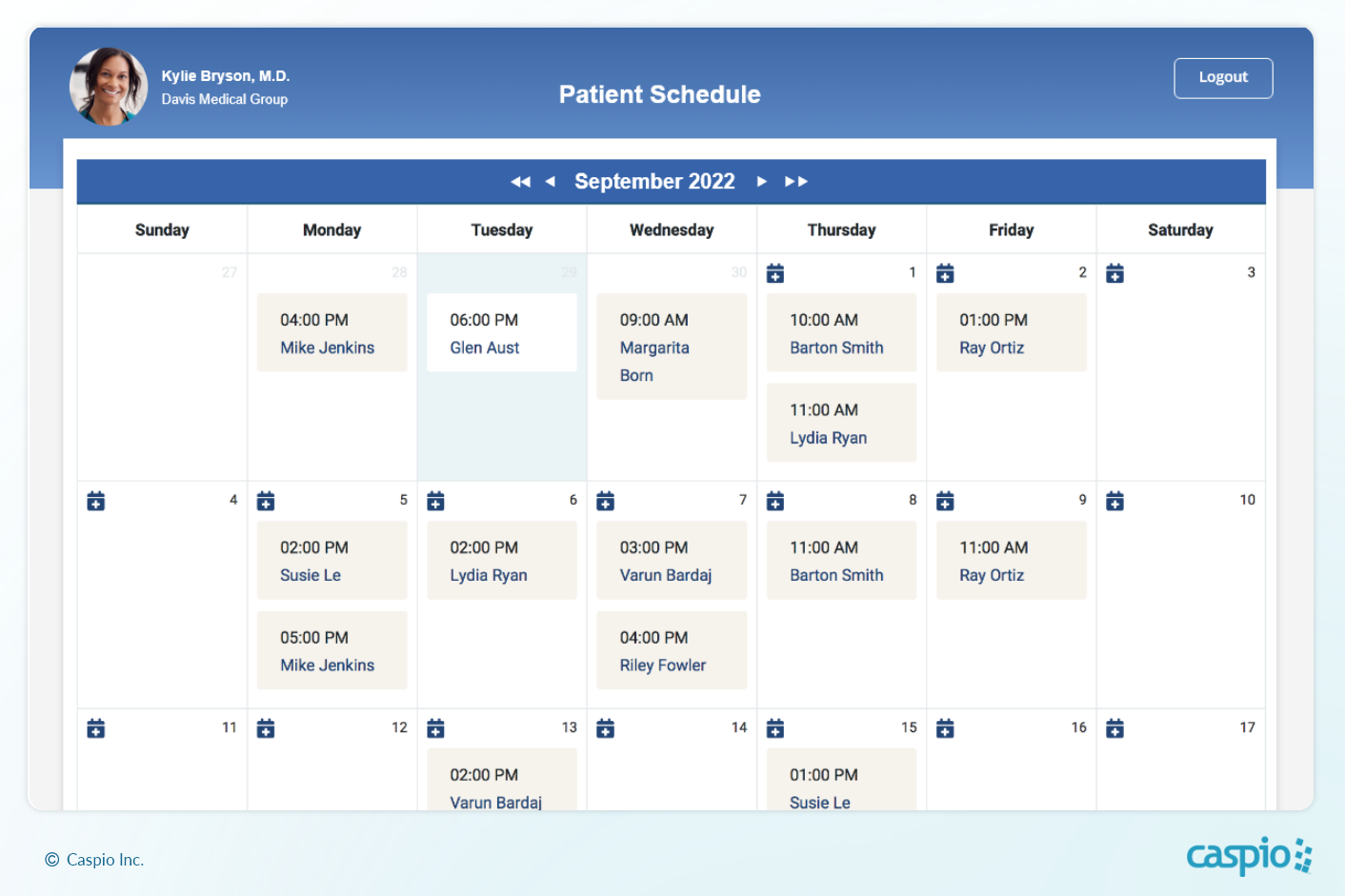Click calendar-plus icon on September 12

(266, 729)
